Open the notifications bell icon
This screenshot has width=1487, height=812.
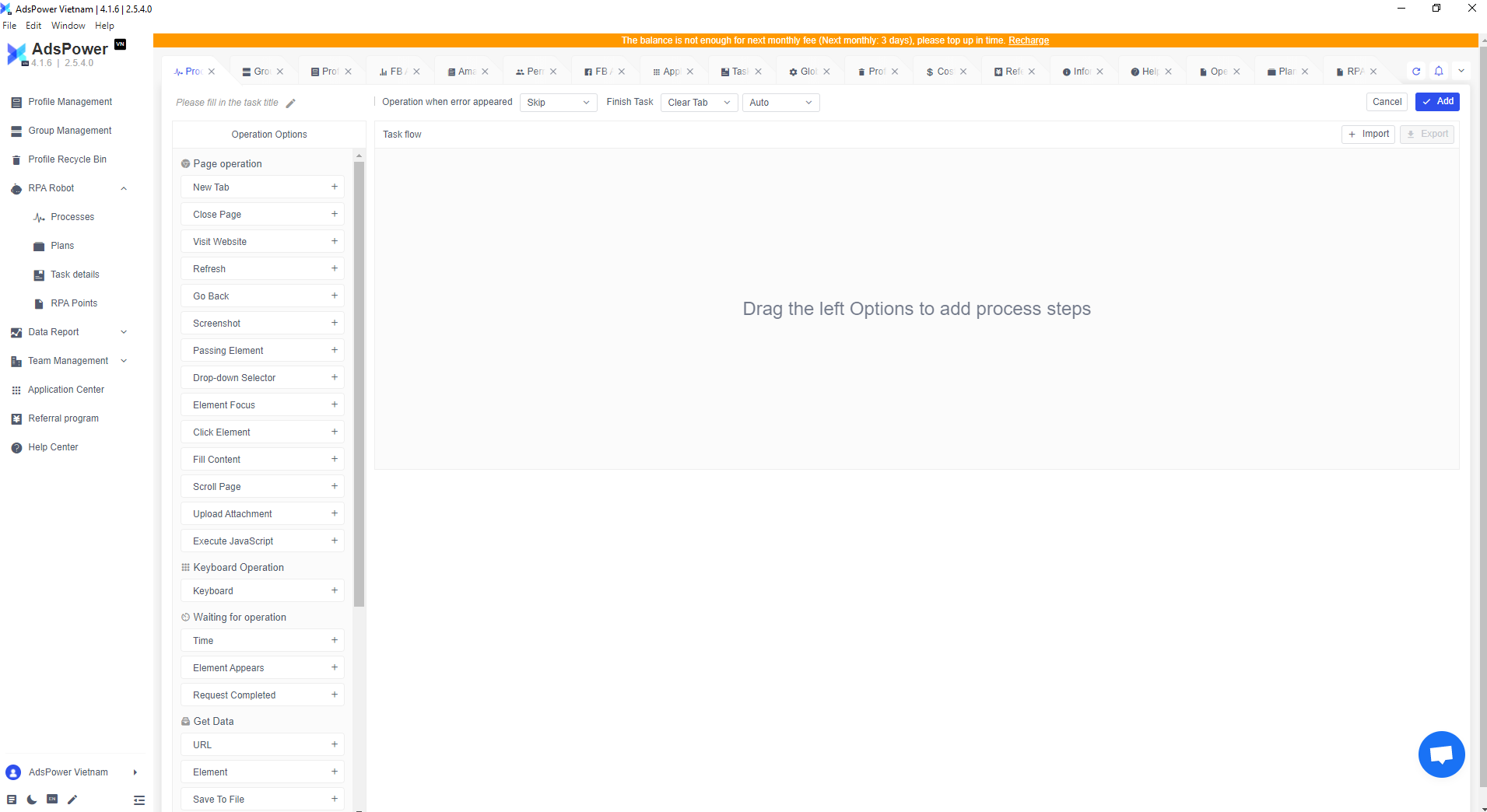[x=1438, y=71]
